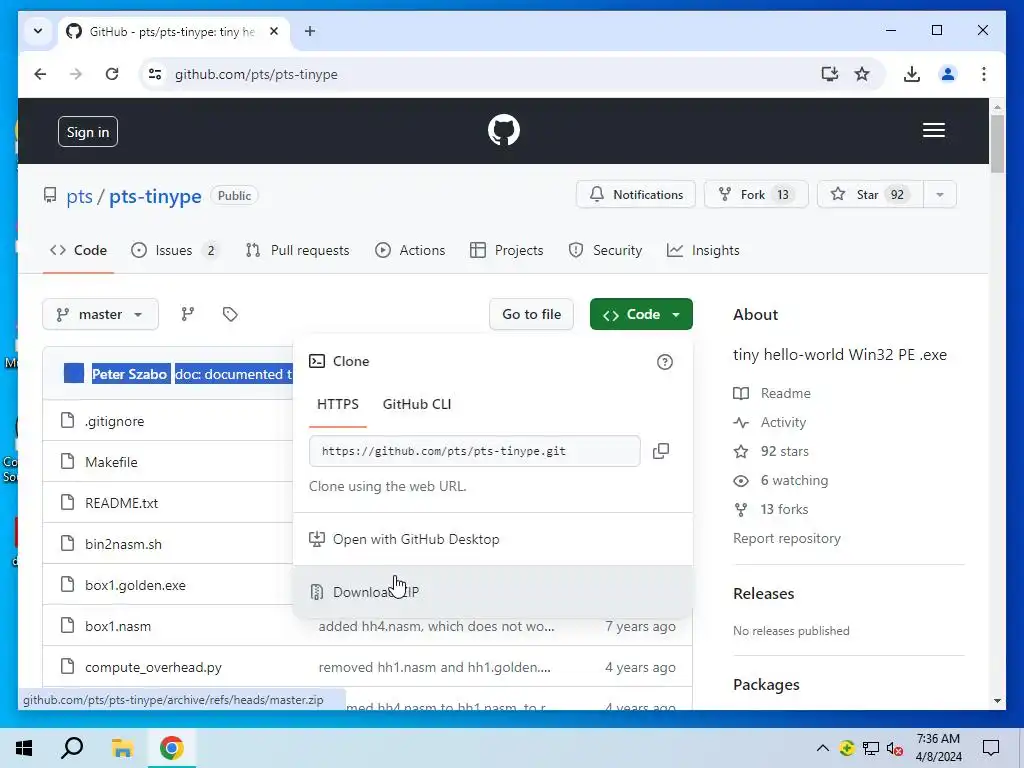
Task: Open the Chrome profile icon
Action: coord(948,74)
